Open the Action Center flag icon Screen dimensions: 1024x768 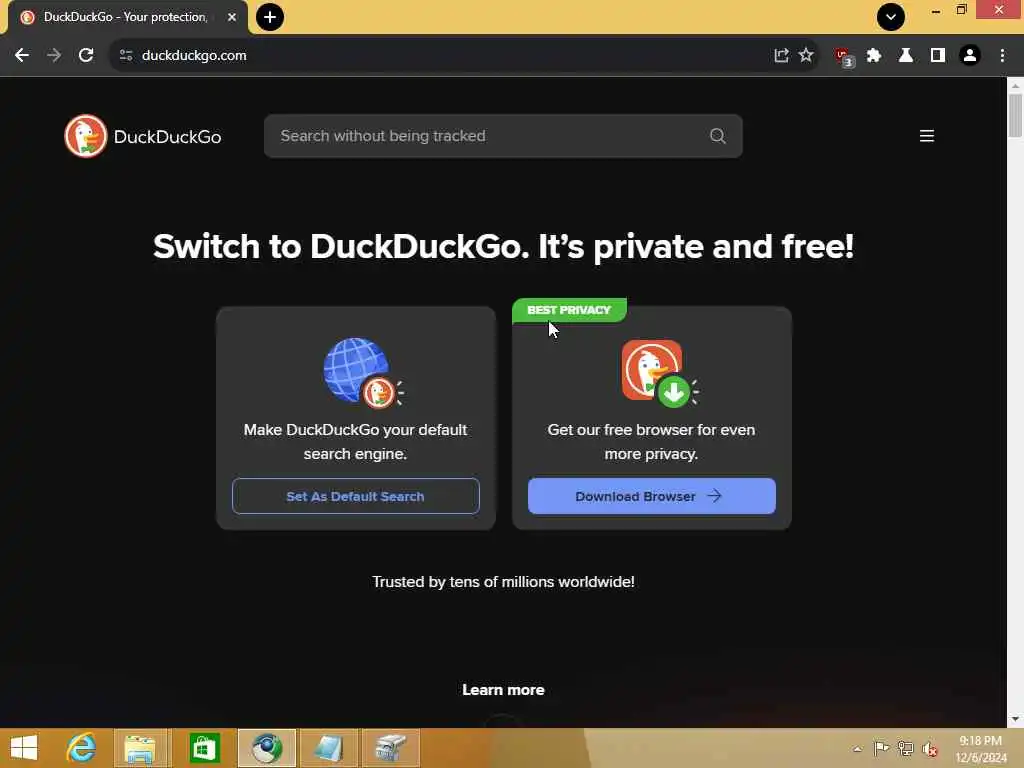[x=881, y=748]
